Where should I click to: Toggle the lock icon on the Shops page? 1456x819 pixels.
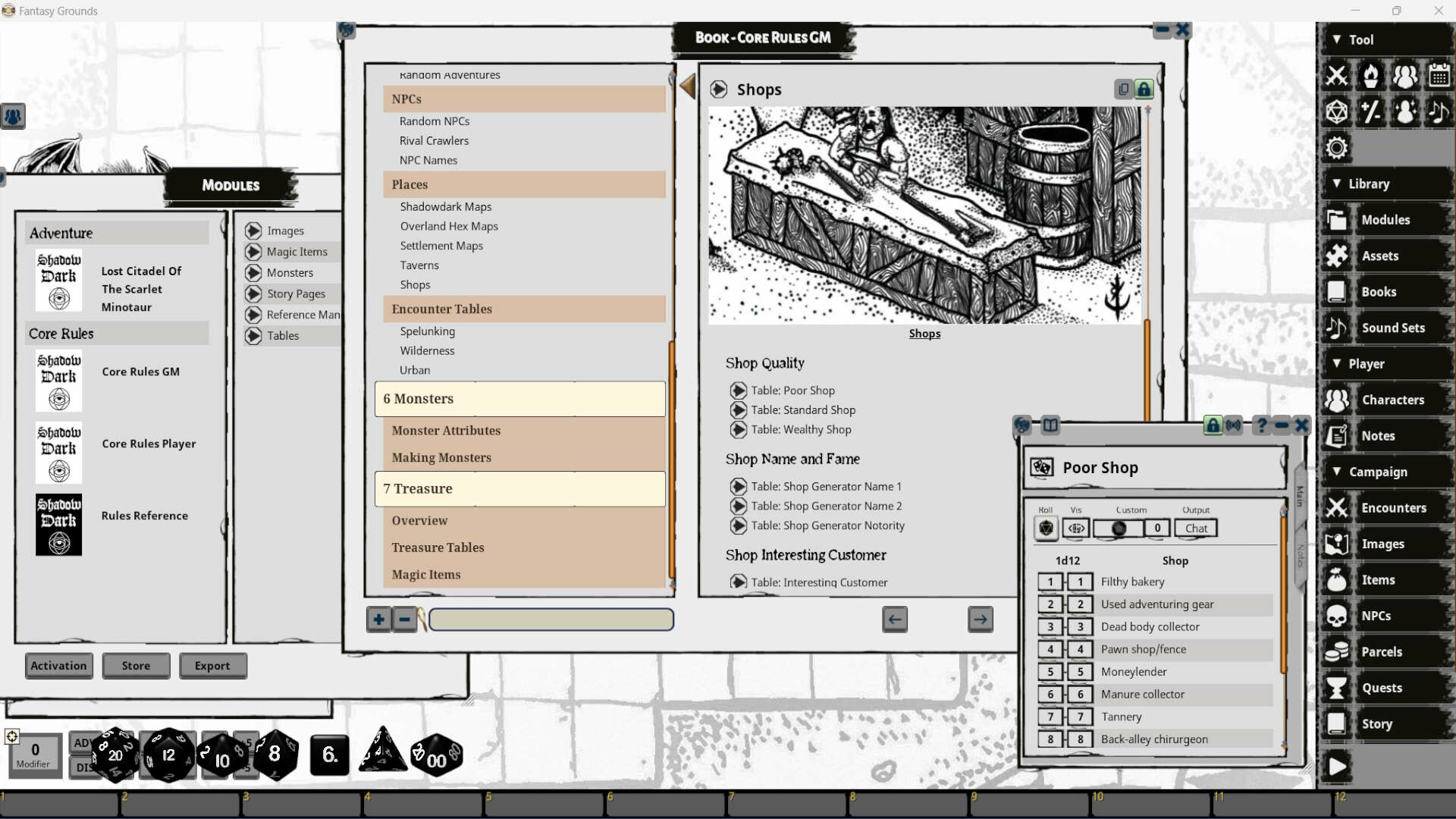click(1144, 89)
